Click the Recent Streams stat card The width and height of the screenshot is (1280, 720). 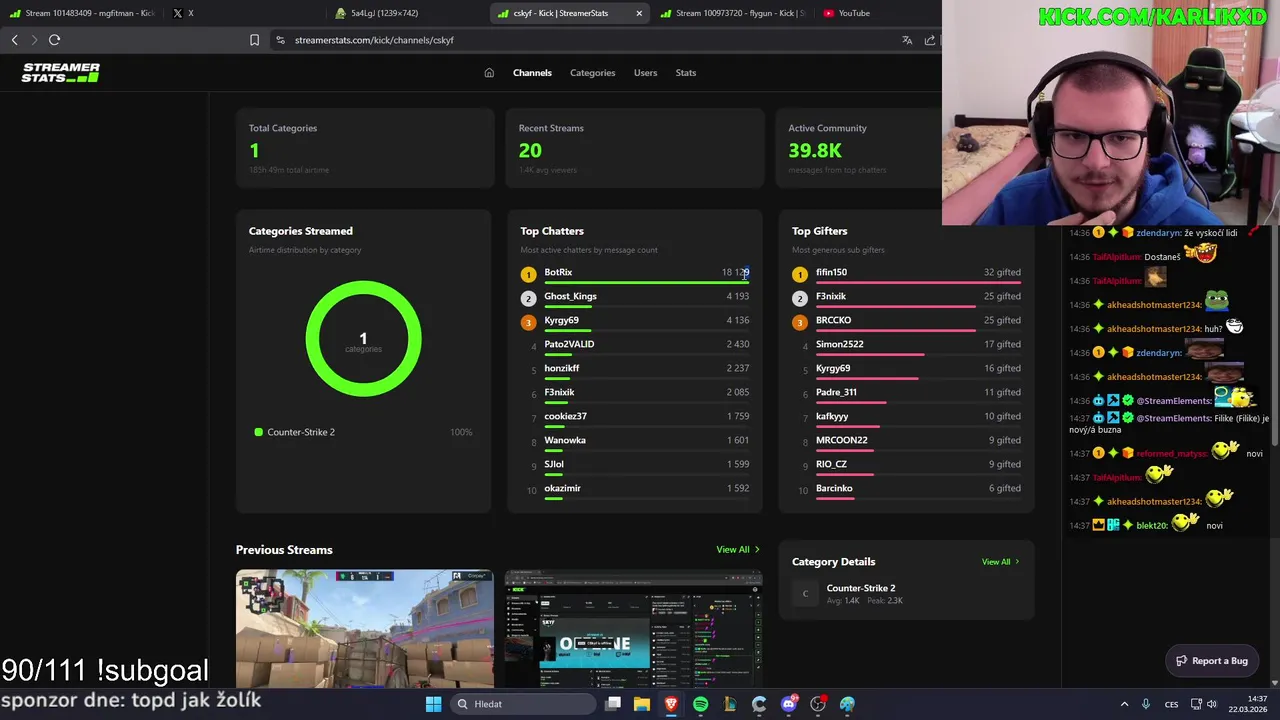tap(635, 148)
